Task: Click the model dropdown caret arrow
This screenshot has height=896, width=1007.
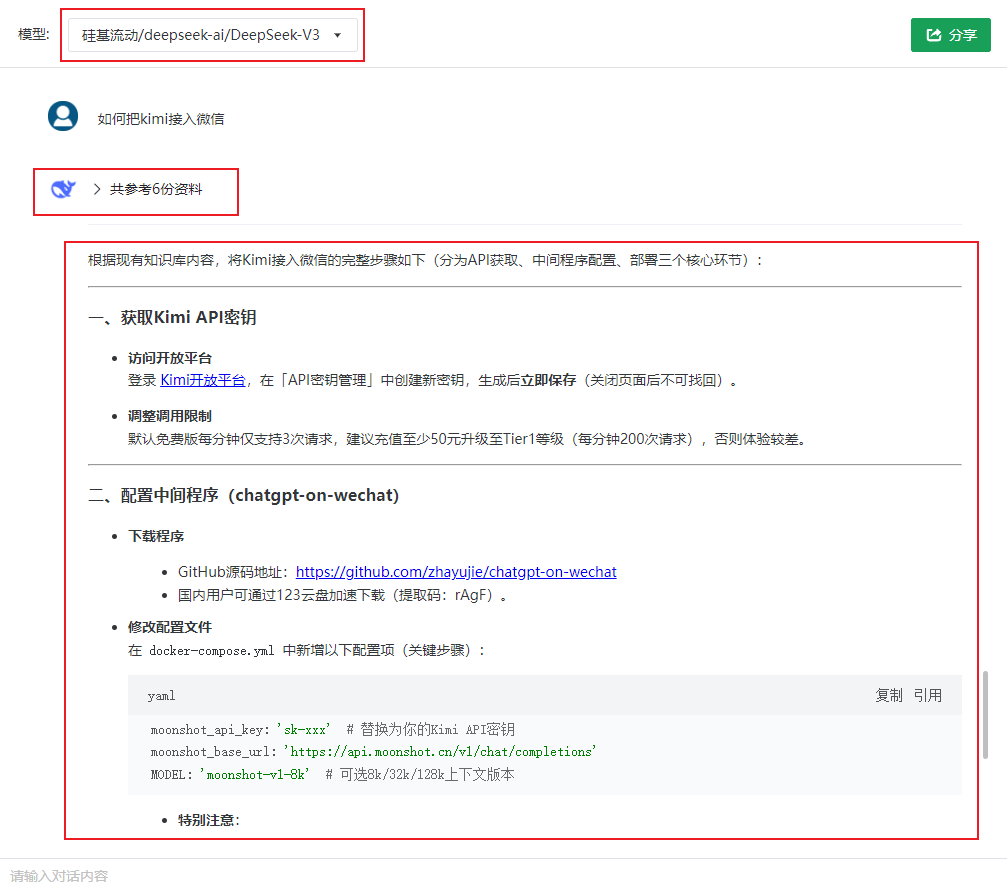Action: tap(338, 35)
